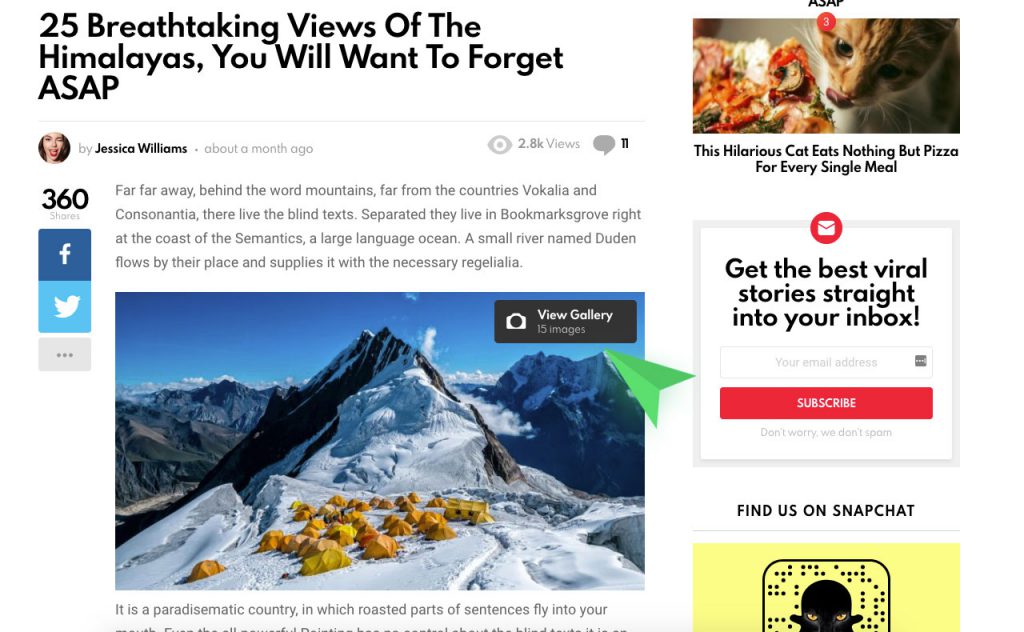Click the 25 Breathtaking Views article headline
This screenshot has height=632, width=1024.
point(300,57)
